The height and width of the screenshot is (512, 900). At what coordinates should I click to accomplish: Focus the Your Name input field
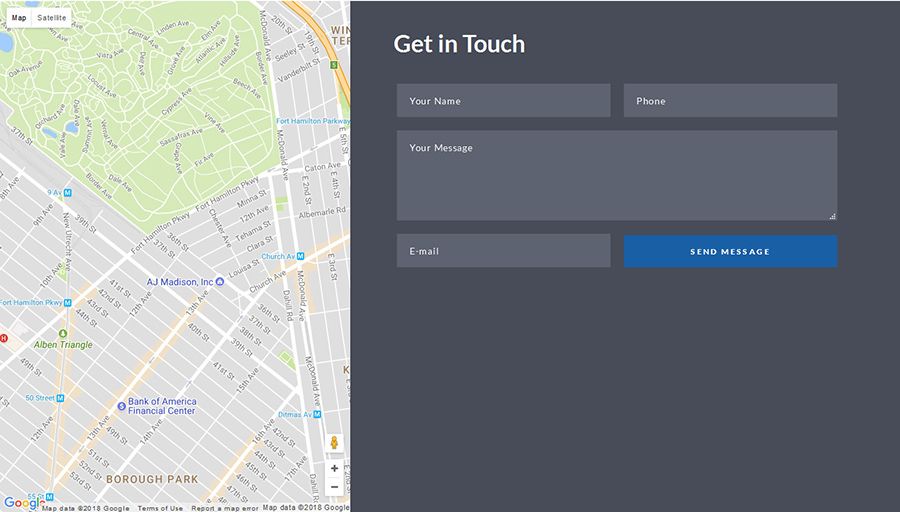[503, 100]
